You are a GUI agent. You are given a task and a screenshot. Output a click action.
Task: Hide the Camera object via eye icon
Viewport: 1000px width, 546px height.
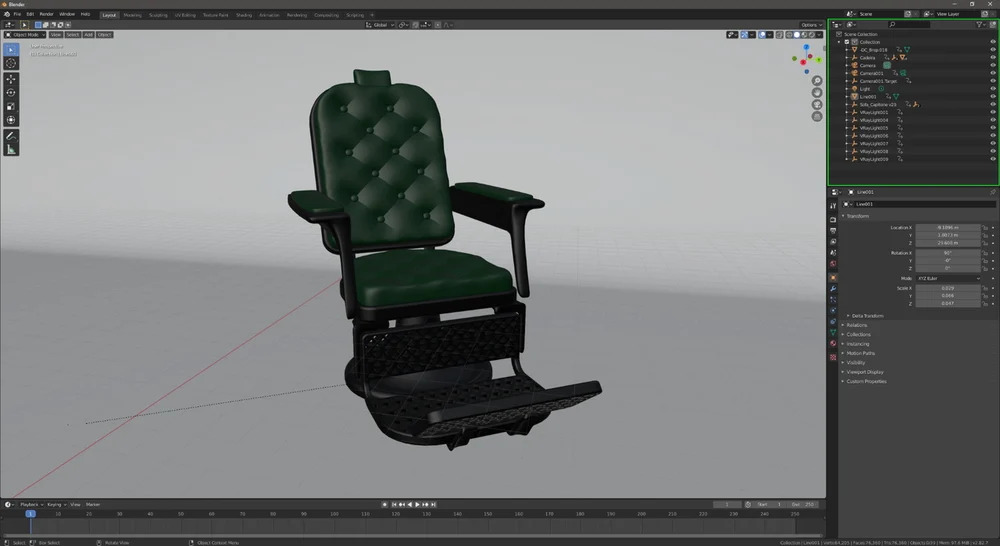coord(992,65)
